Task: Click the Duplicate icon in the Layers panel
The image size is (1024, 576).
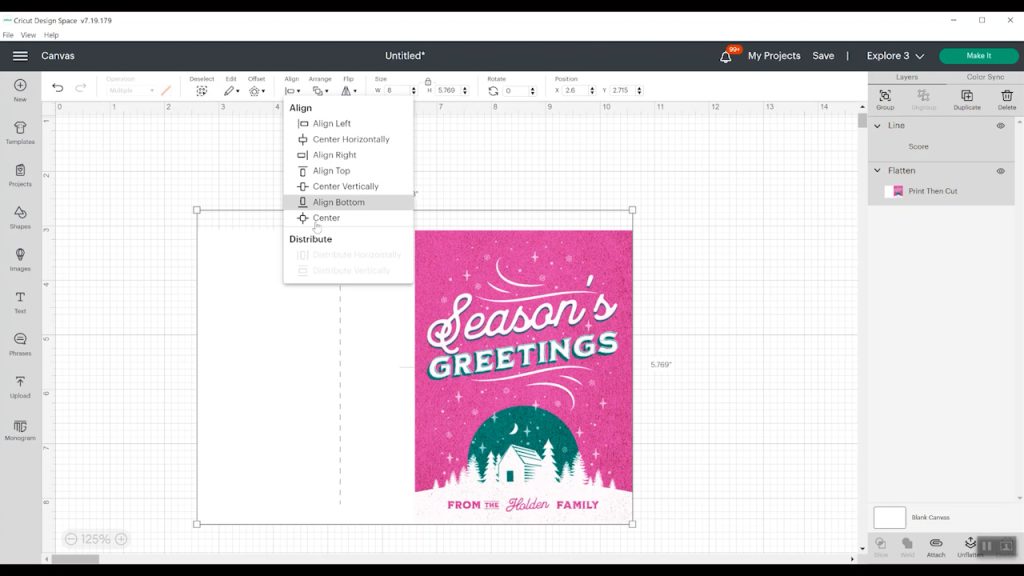Action: (966, 97)
